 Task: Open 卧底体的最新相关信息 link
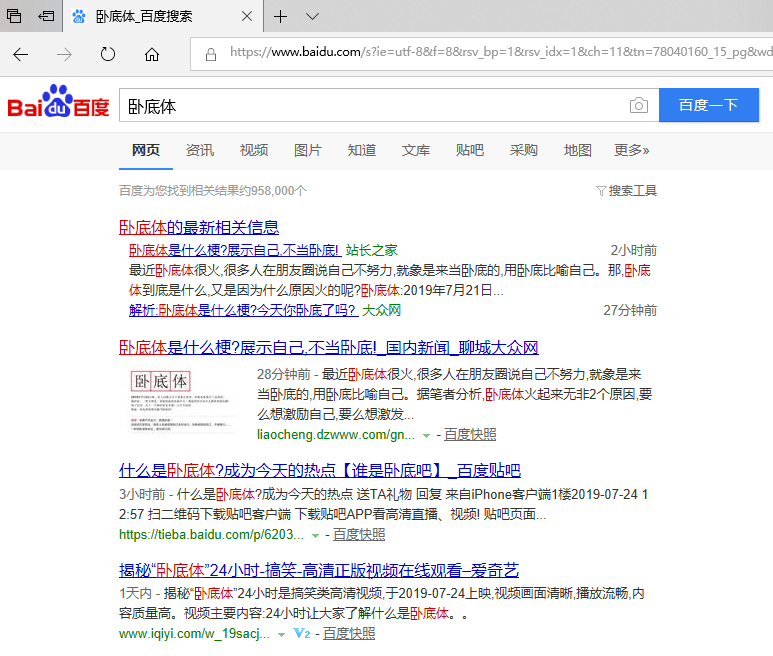(199, 228)
